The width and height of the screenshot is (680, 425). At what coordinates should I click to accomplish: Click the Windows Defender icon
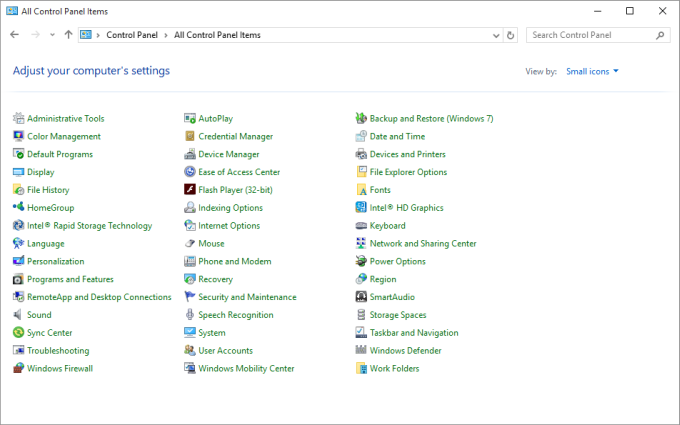(x=361, y=351)
